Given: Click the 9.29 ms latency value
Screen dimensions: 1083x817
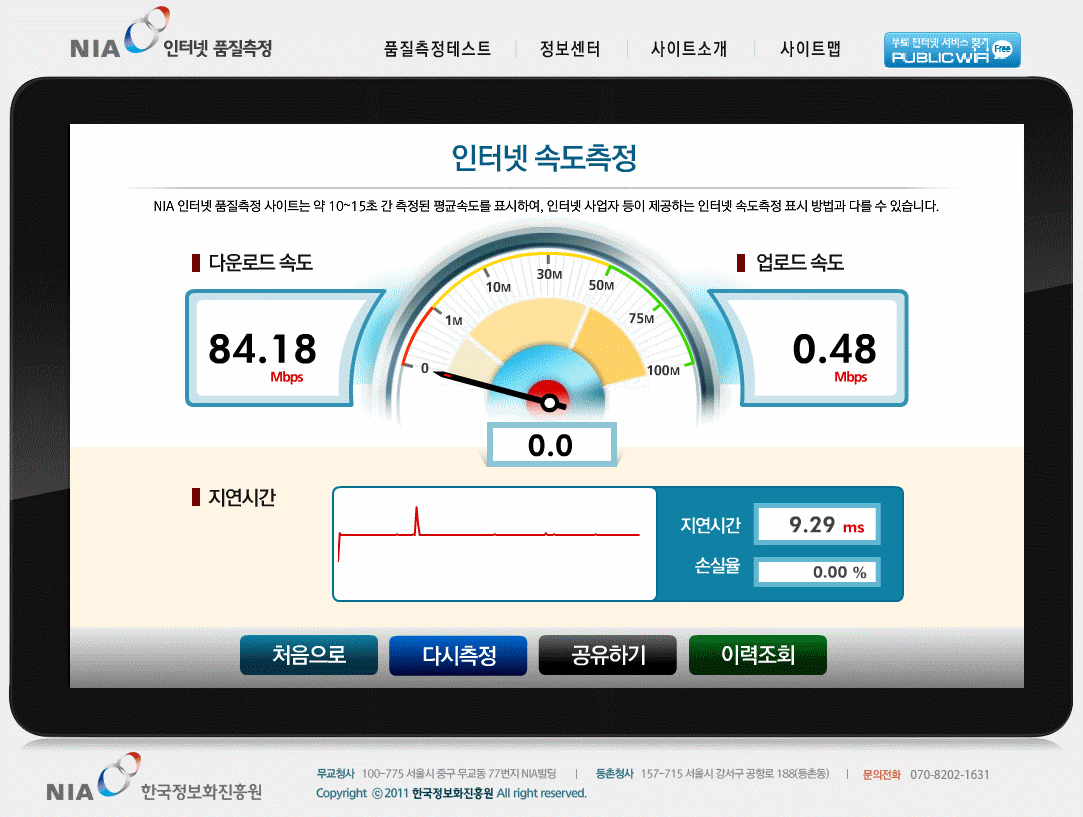Looking at the screenshot, I should click(817, 525).
